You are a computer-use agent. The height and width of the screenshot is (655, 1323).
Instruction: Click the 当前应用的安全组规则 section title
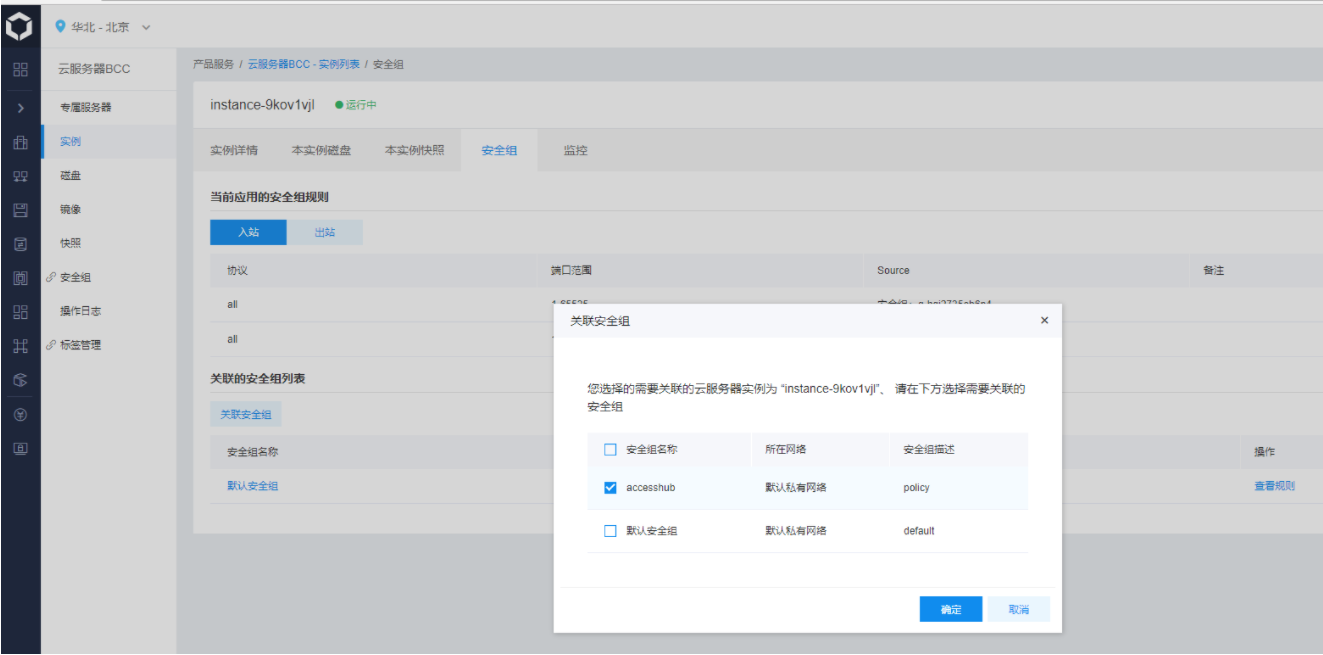[269, 197]
